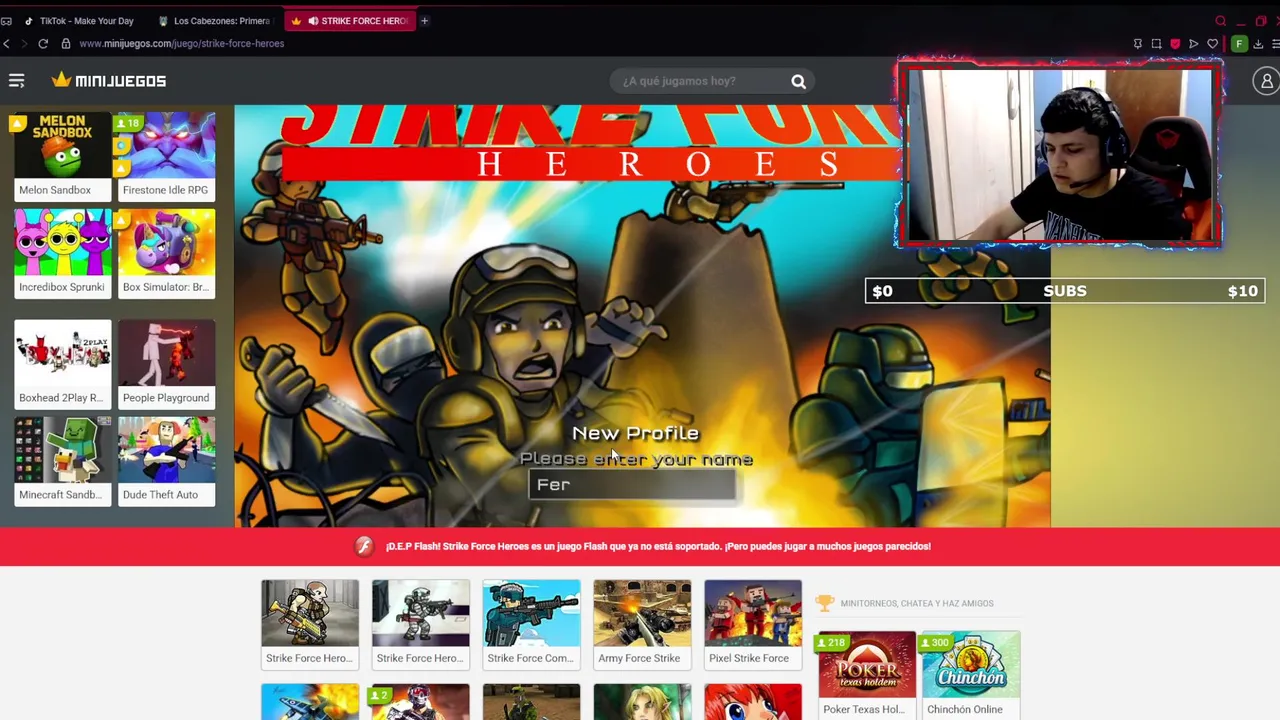The image size is (1280, 720).
Task: Switch to the TikTok - Make Your Day tab
Action: coord(80,20)
